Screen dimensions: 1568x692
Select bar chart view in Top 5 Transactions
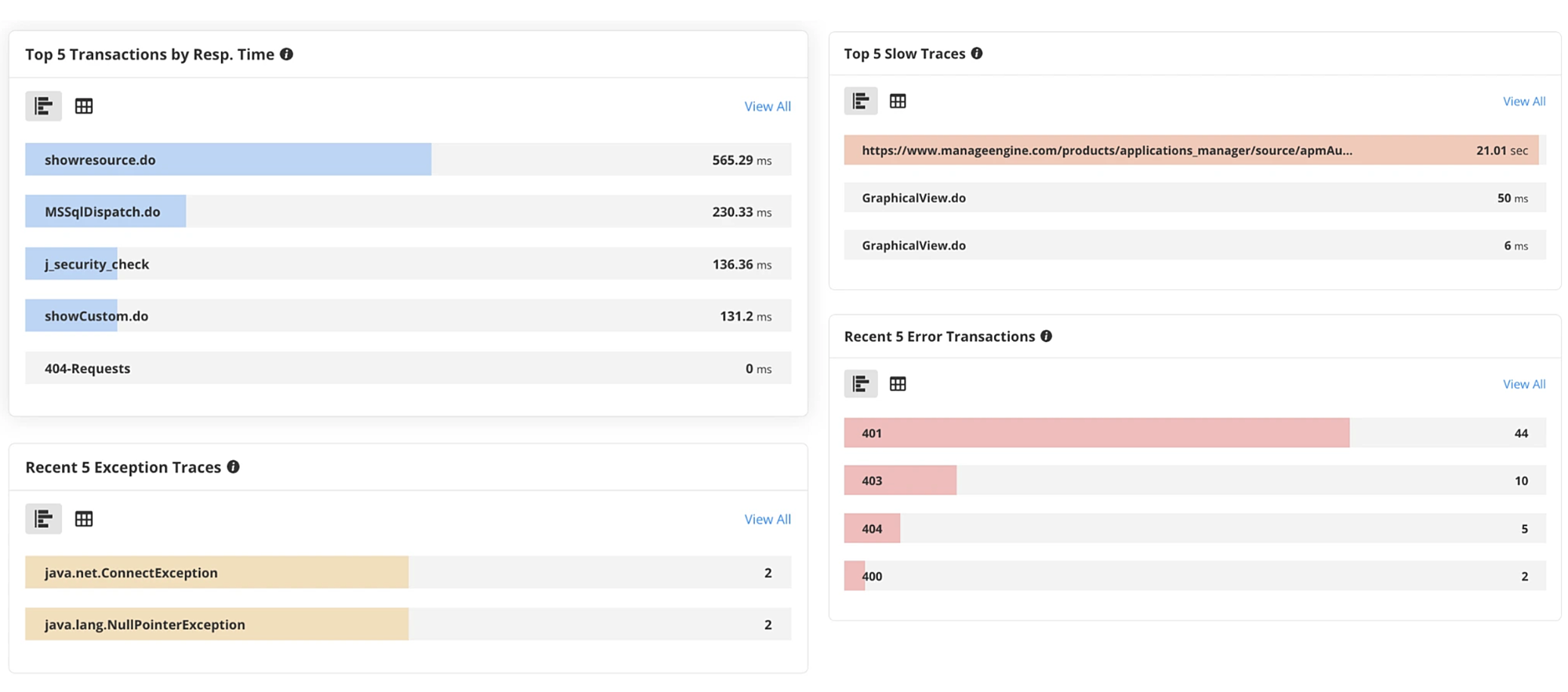[x=43, y=106]
